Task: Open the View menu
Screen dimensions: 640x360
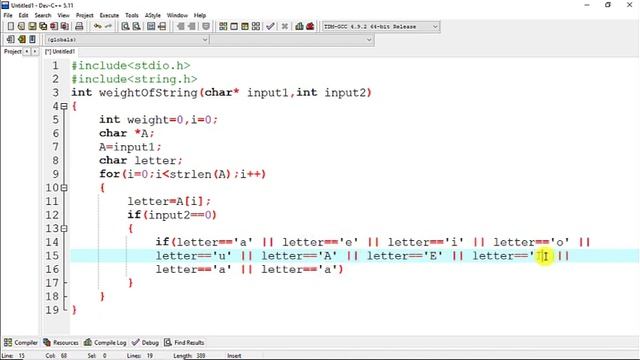Action: [63, 16]
